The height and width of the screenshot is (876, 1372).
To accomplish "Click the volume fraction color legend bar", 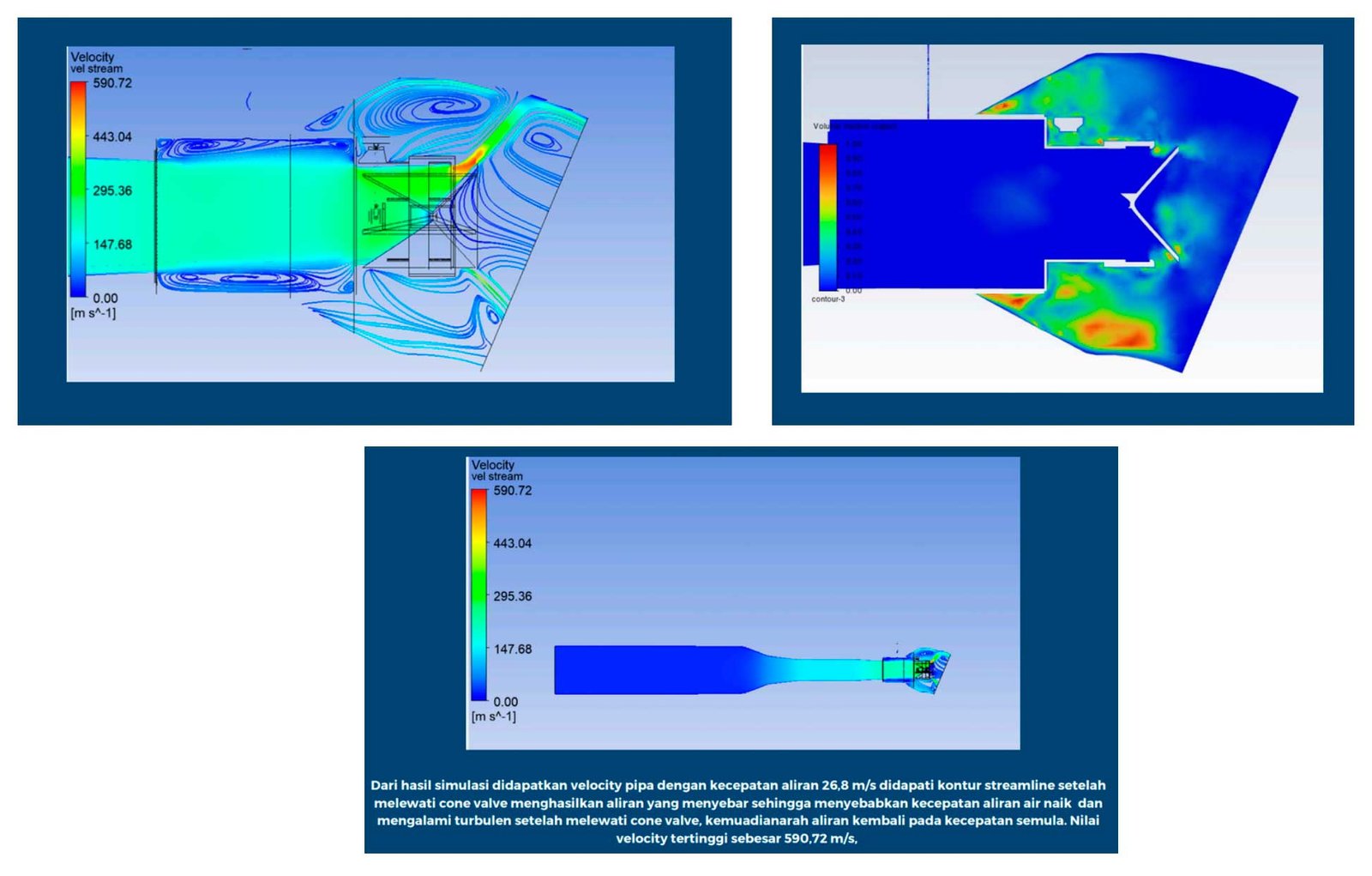I will pos(827,216).
